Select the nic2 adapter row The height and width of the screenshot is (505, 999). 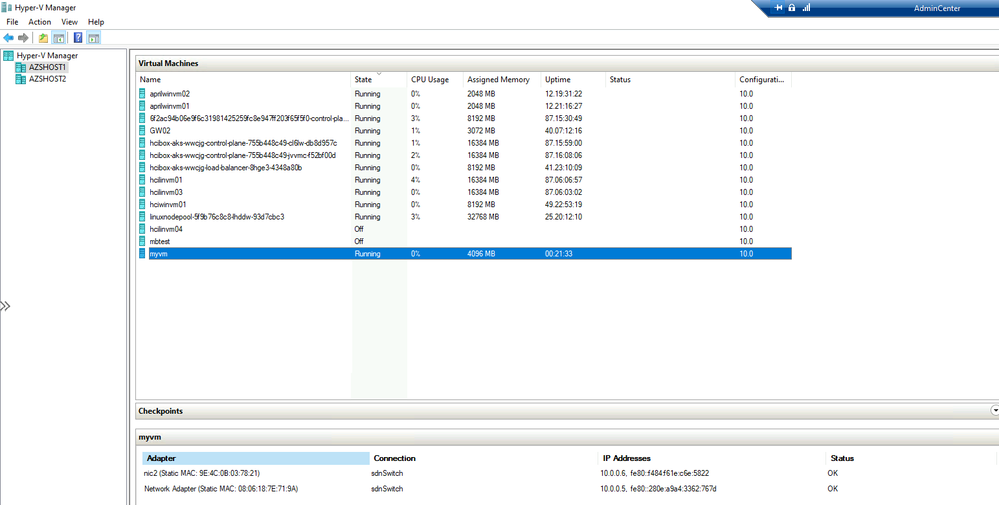tap(569, 473)
